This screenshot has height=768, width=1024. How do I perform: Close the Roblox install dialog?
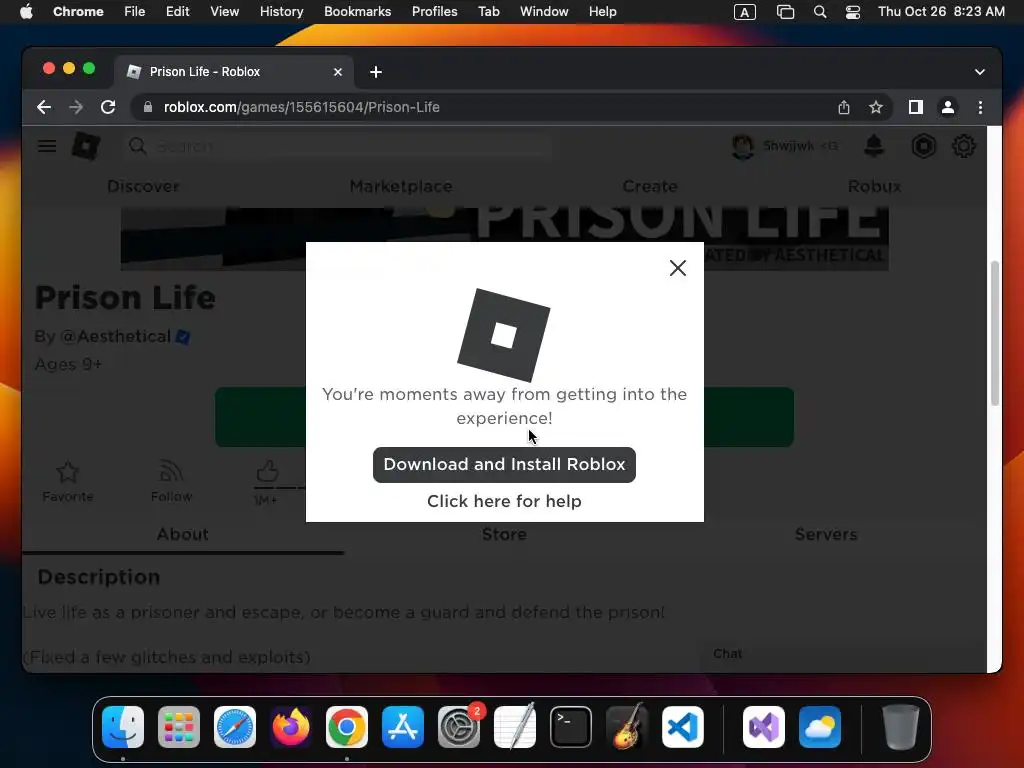[x=677, y=268]
